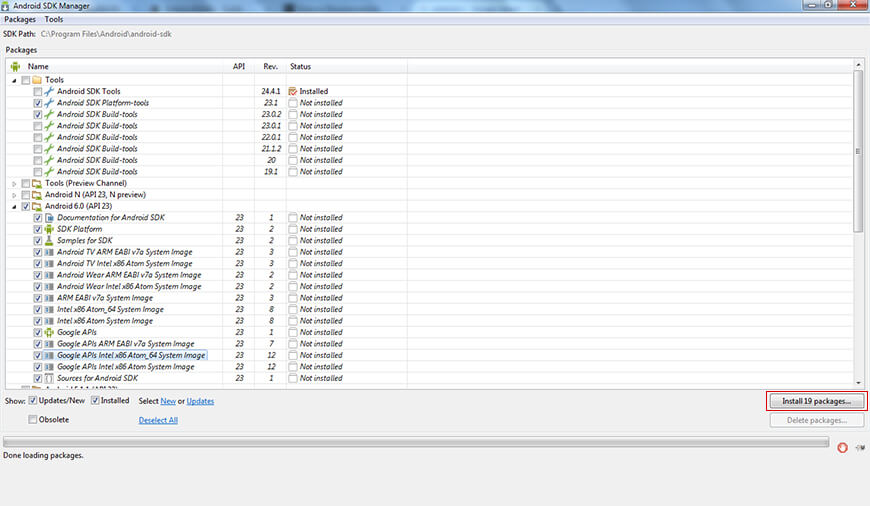The image size is (870, 506).
Task: Click the Google APIs puzzle-piece icon
Action: click(49, 332)
